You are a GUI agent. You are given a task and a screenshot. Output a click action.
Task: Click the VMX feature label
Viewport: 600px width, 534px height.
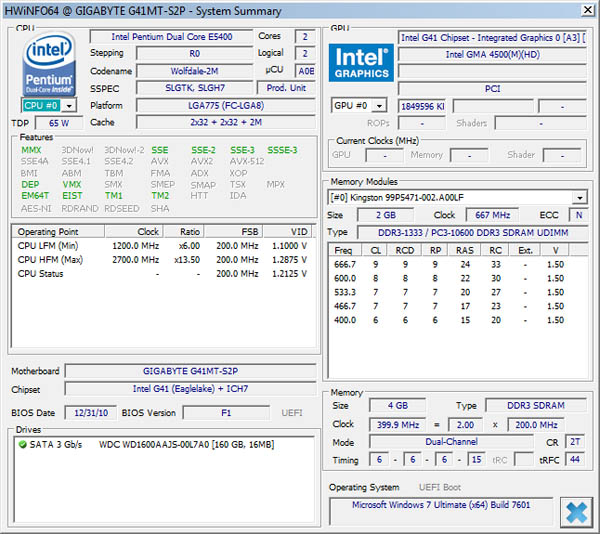click(72, 184)
